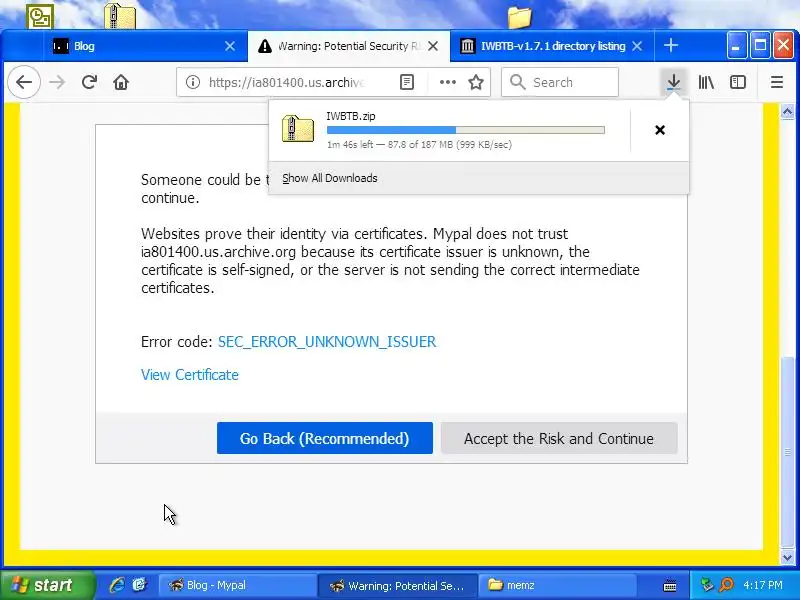Focus the Search input box
Viewport: 800px width, 600px height.
(560, 82)
